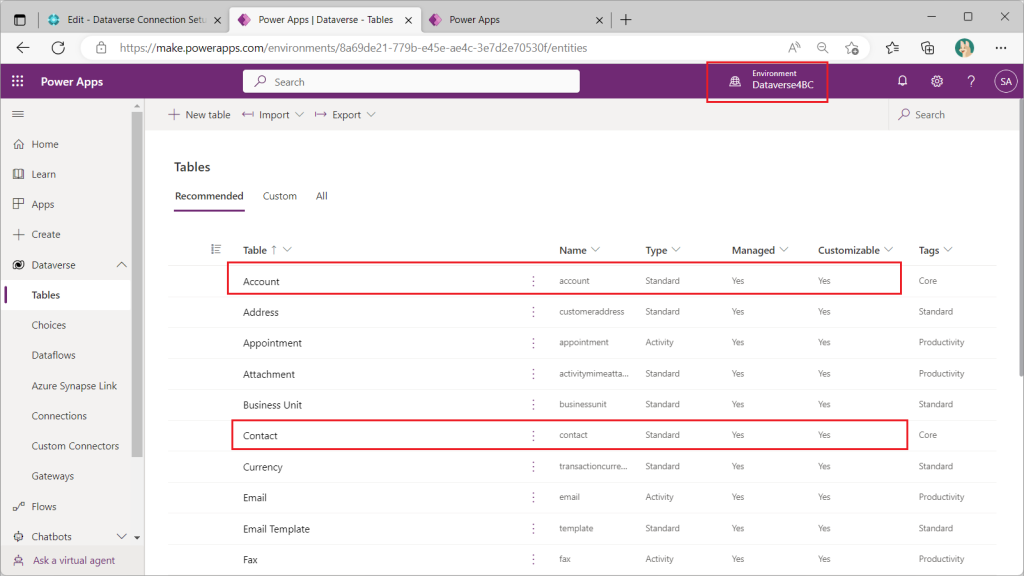The height and width of the screenshot is (576, 1024).
Task: Open Apps in the left navigation
Action: click(43, 204)
